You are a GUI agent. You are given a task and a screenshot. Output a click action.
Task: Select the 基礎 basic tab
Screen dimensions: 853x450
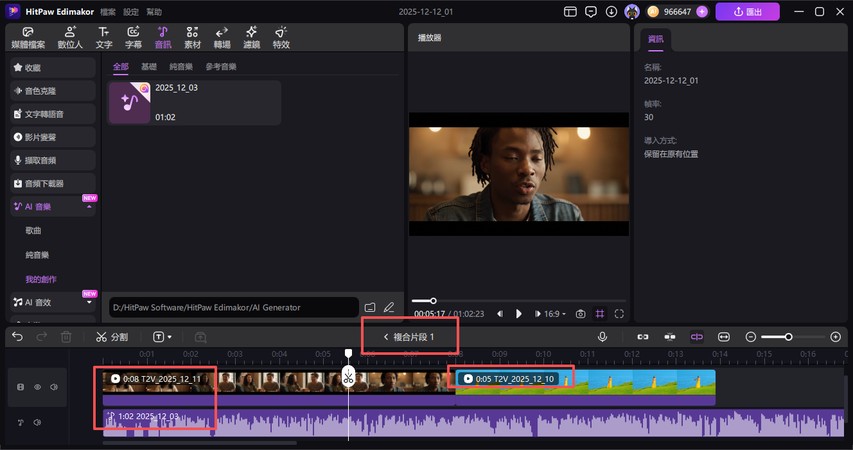point(149,66)
